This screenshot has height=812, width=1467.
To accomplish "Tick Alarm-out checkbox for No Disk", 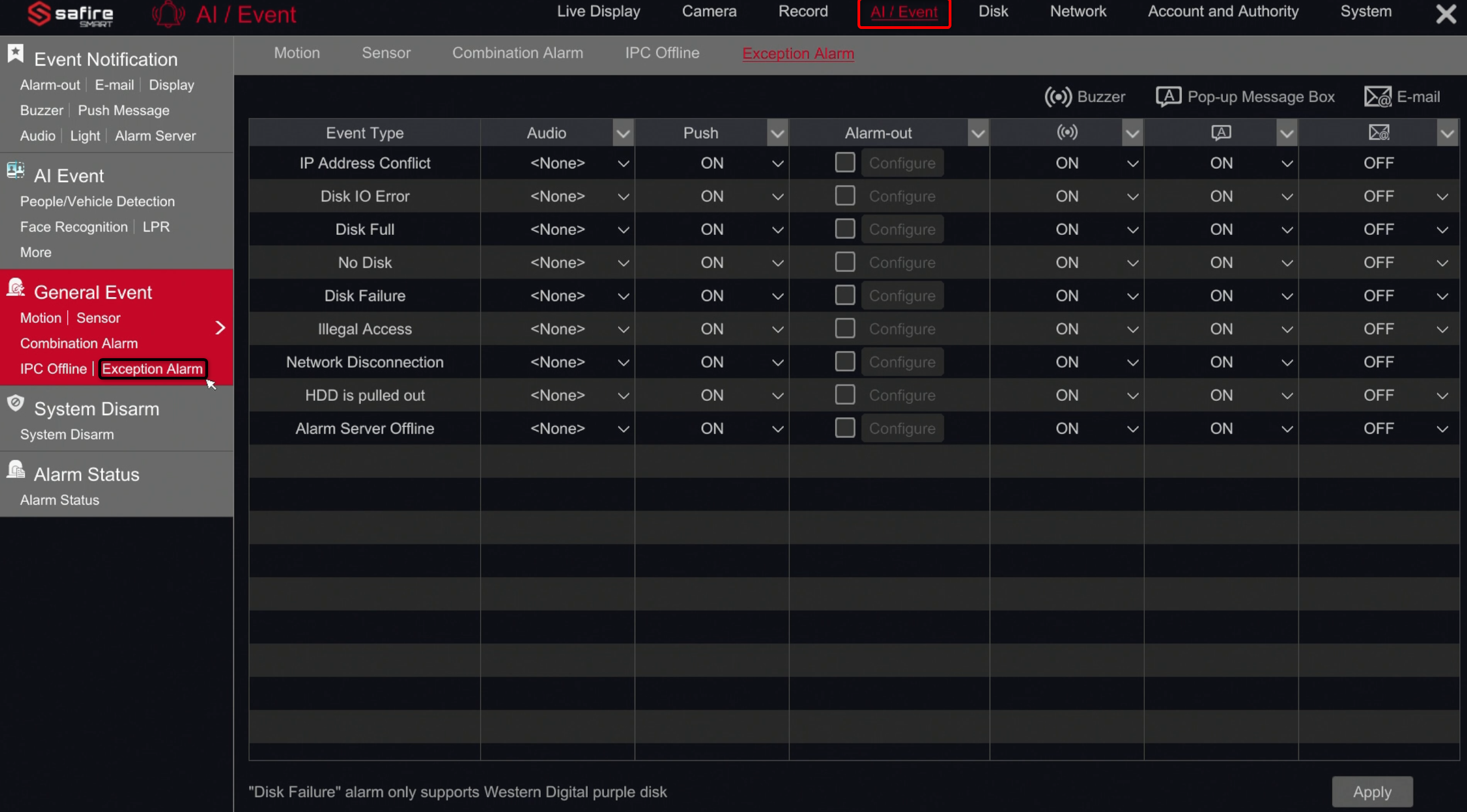I will click(x=844, y=262).
